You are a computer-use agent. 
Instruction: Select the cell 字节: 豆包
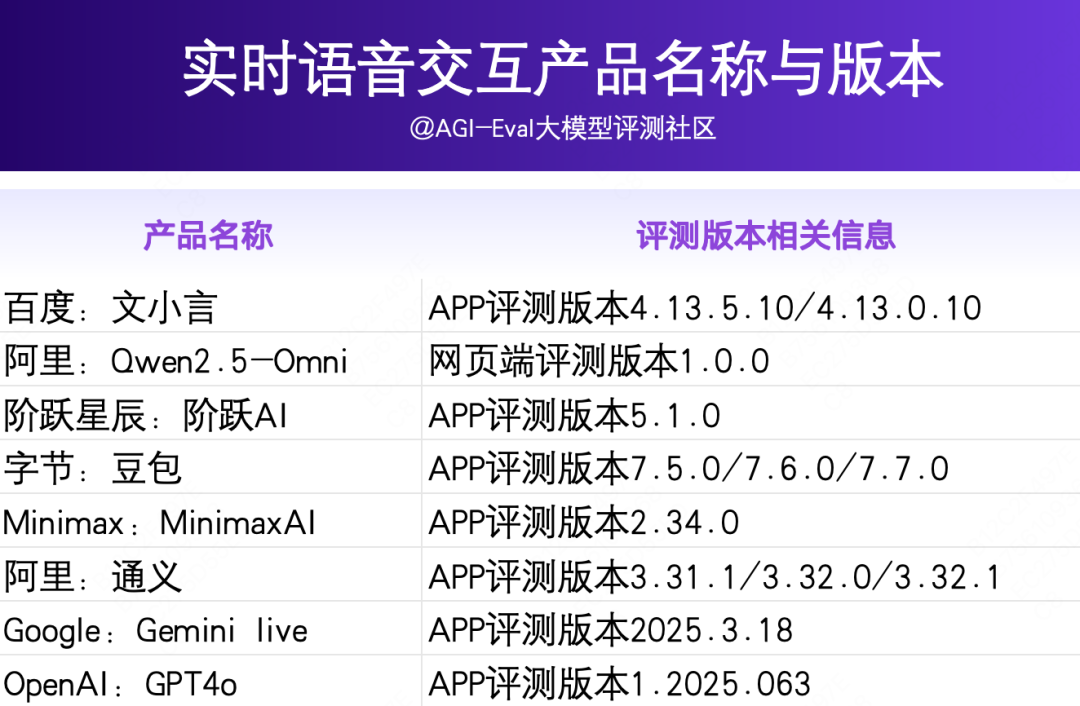[210, 467]
